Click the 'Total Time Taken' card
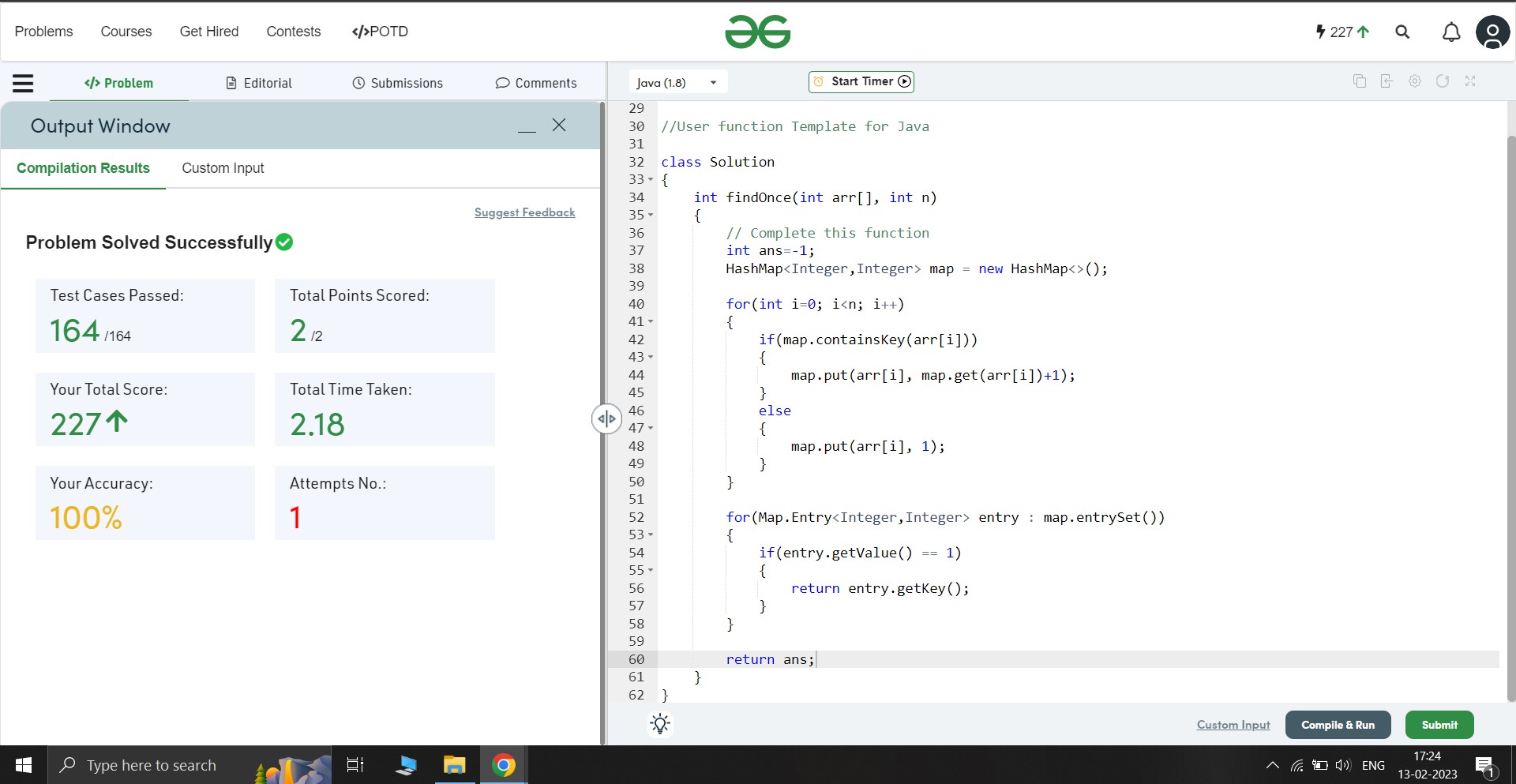This screenshot has height=784, width=1516. click(x=385, y=409)
